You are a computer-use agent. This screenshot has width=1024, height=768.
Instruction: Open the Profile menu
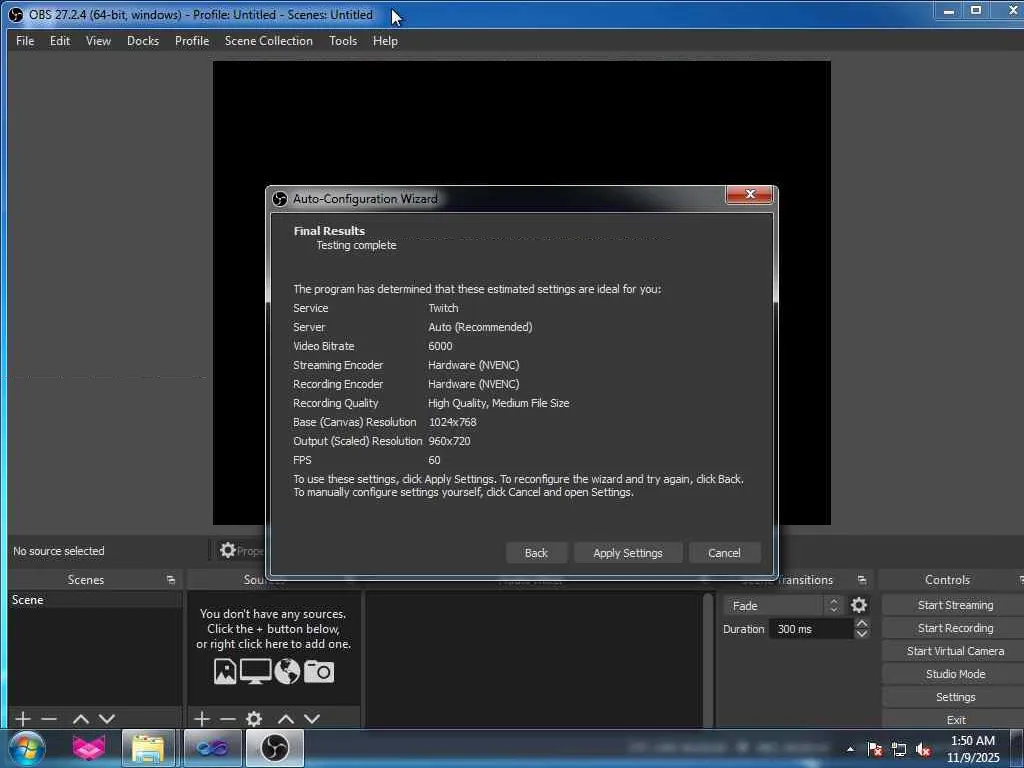tap(192, 40)
